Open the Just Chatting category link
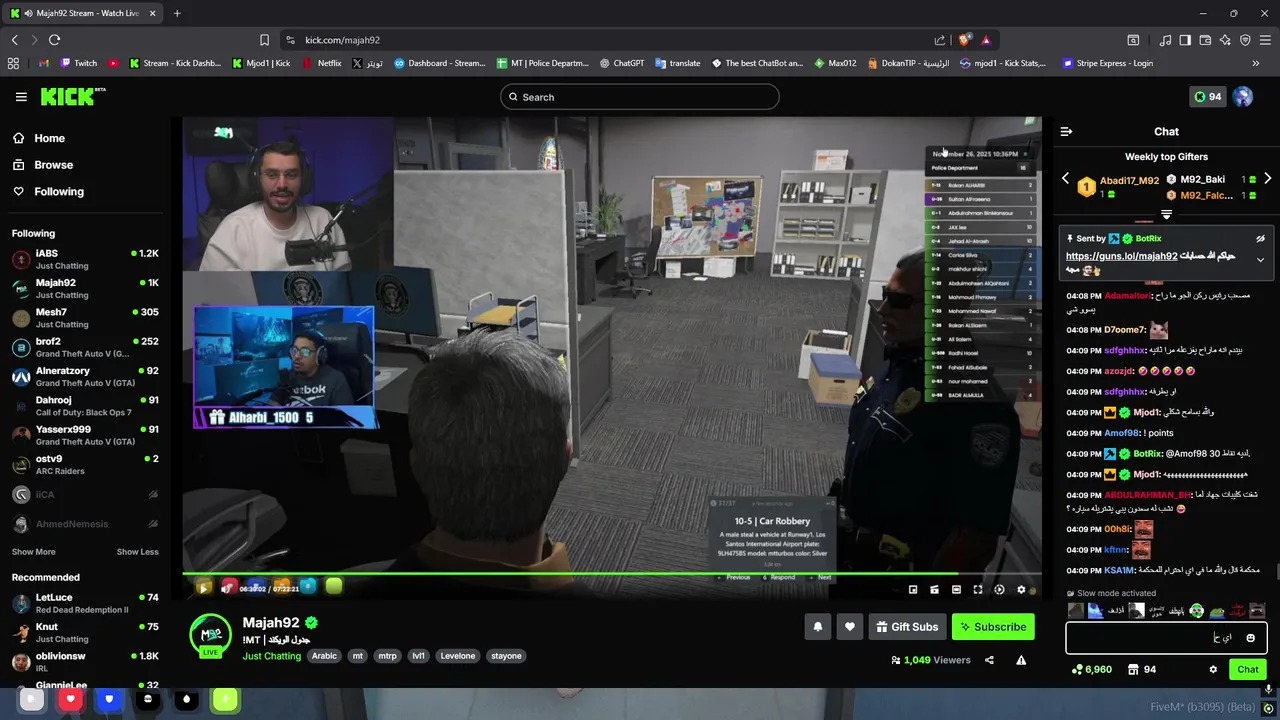 point(271,656)
